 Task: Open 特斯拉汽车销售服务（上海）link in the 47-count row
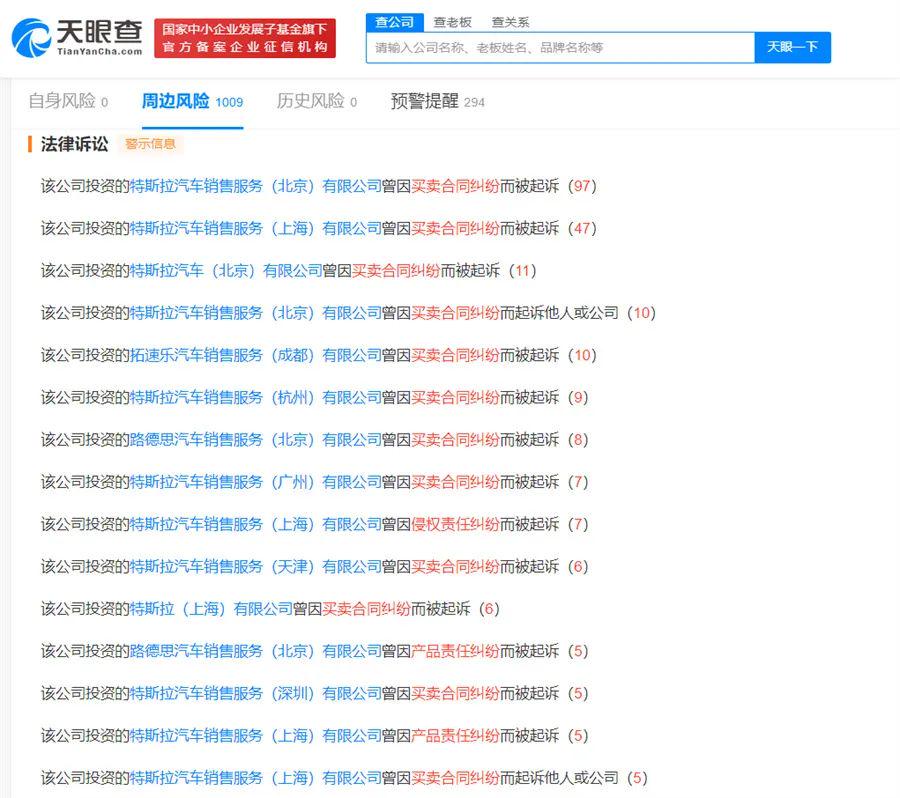255,228
